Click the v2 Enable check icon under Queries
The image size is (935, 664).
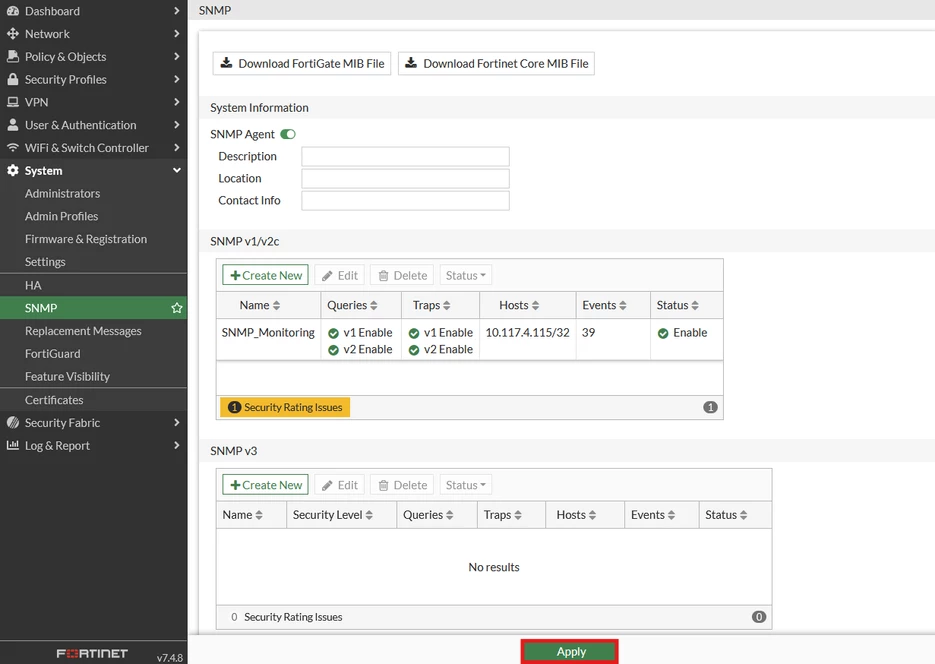pos(333,350)
